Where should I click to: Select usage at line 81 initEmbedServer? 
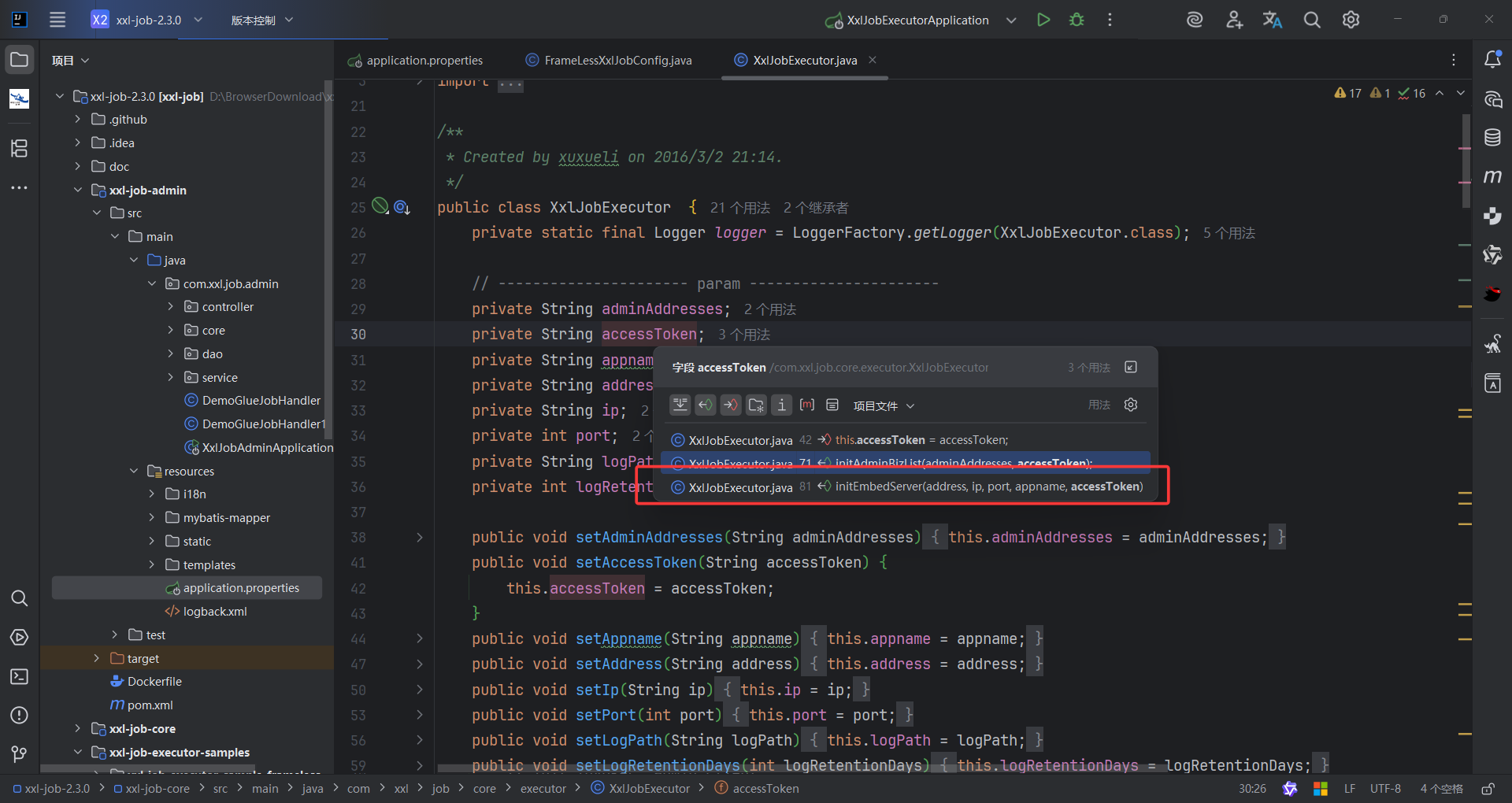pos(906,487)
